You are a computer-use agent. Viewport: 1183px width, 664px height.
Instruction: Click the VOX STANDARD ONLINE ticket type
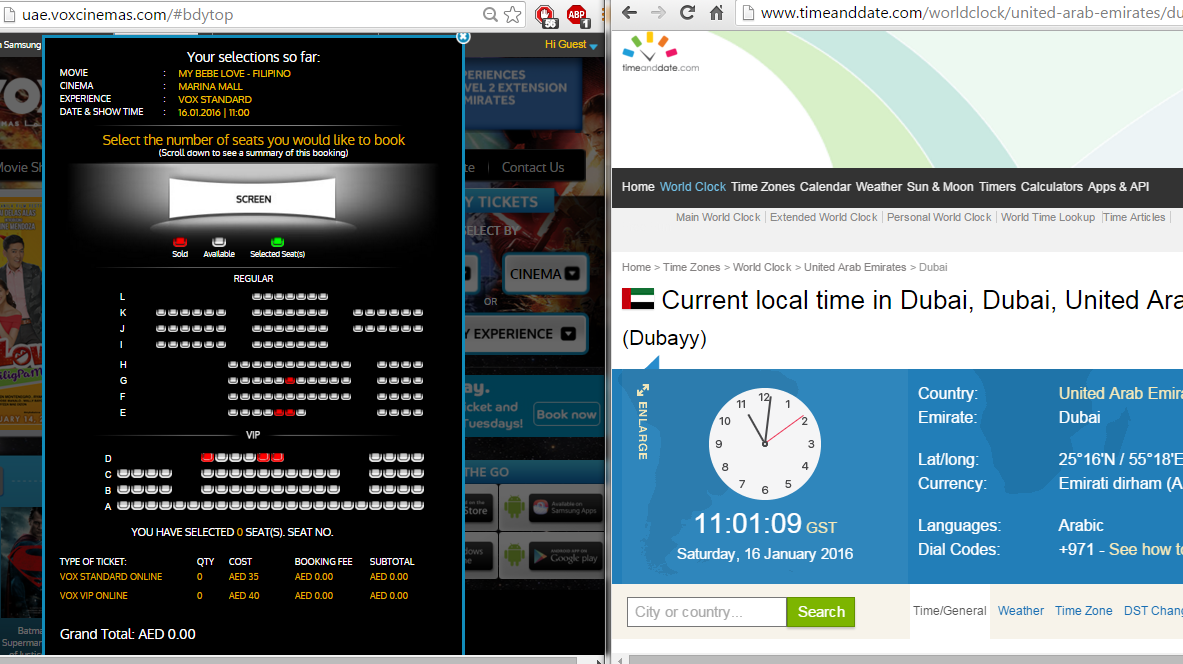111,576
